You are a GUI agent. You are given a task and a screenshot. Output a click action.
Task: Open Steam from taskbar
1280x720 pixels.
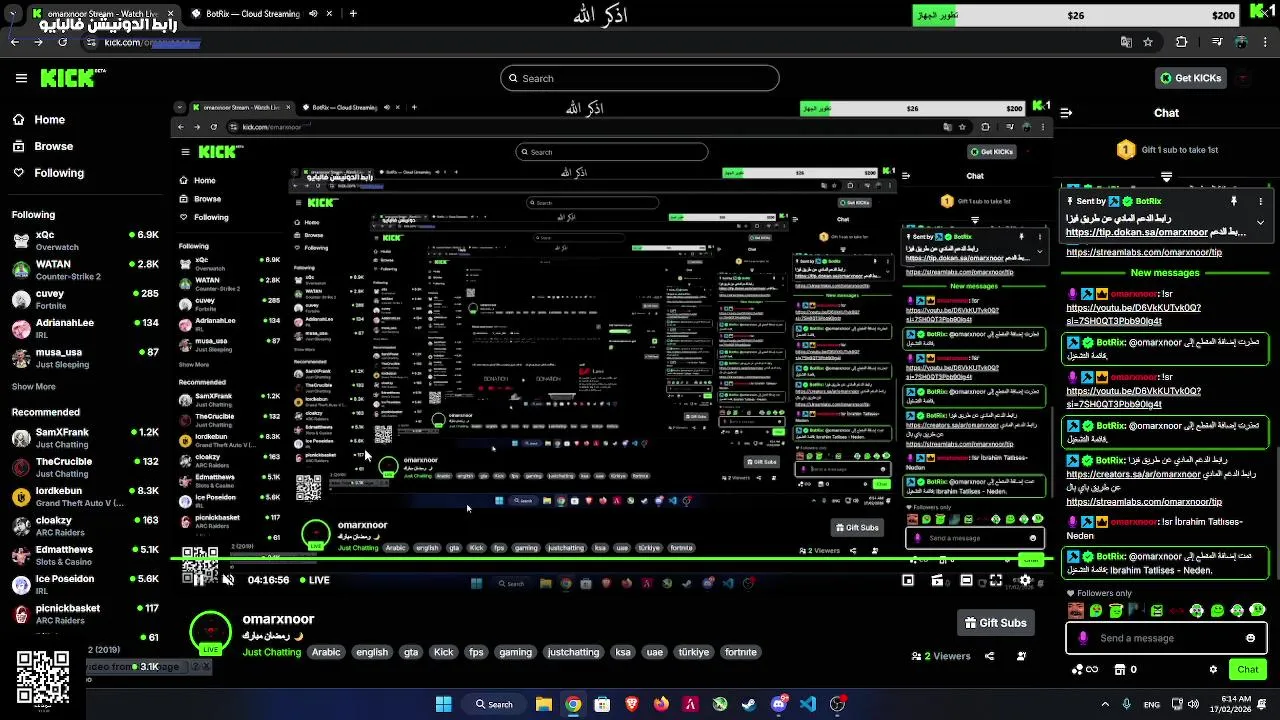click(x=749, y=704)
